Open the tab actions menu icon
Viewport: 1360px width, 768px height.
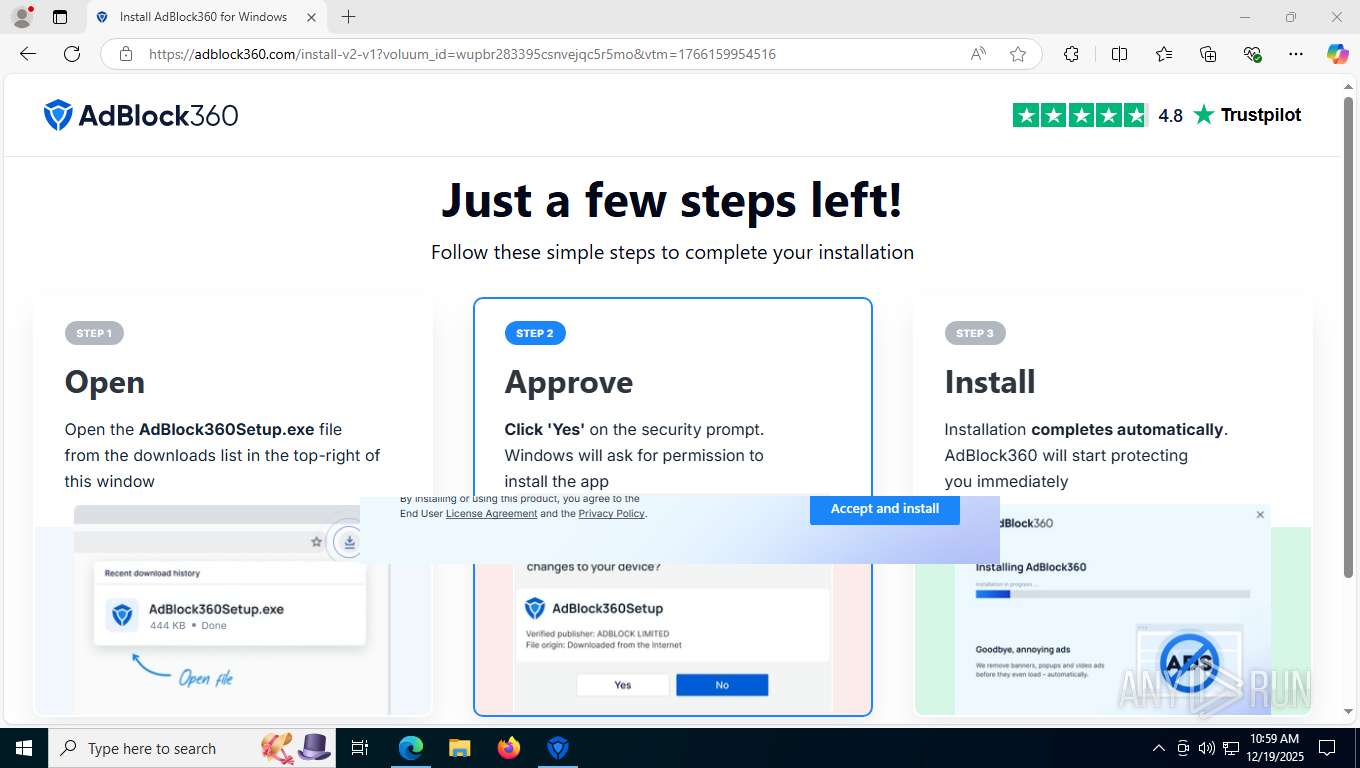[60, 17]
